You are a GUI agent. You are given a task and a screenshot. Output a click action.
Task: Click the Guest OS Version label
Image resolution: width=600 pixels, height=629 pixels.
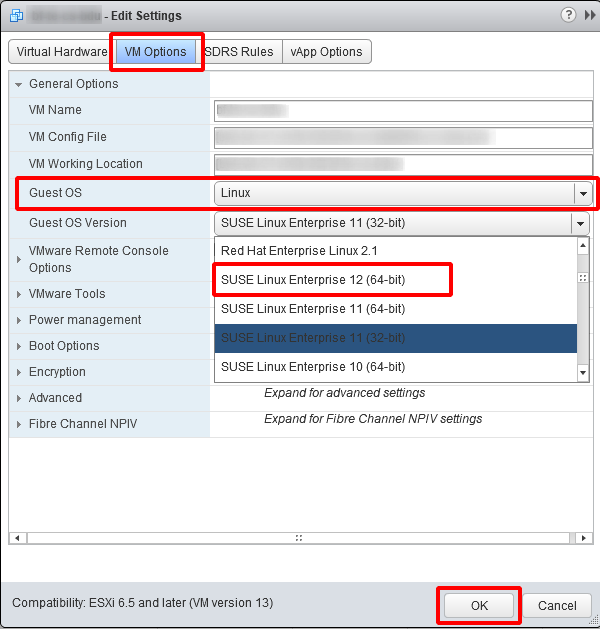(x=78, y=223)
